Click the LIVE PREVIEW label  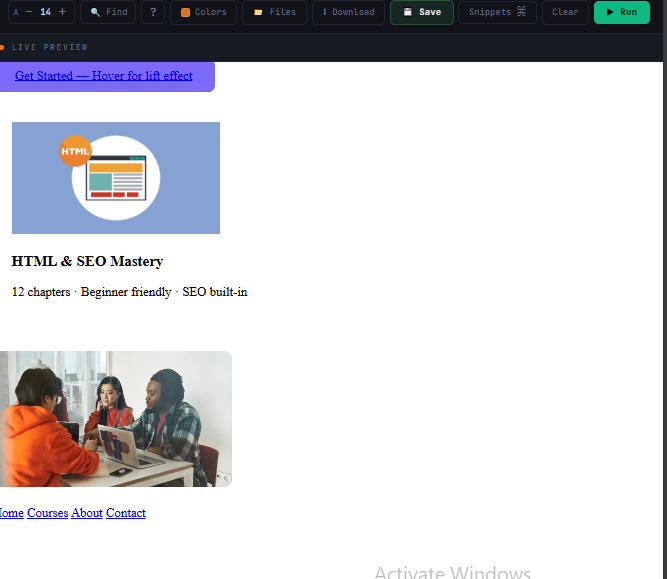pos(49,47)
